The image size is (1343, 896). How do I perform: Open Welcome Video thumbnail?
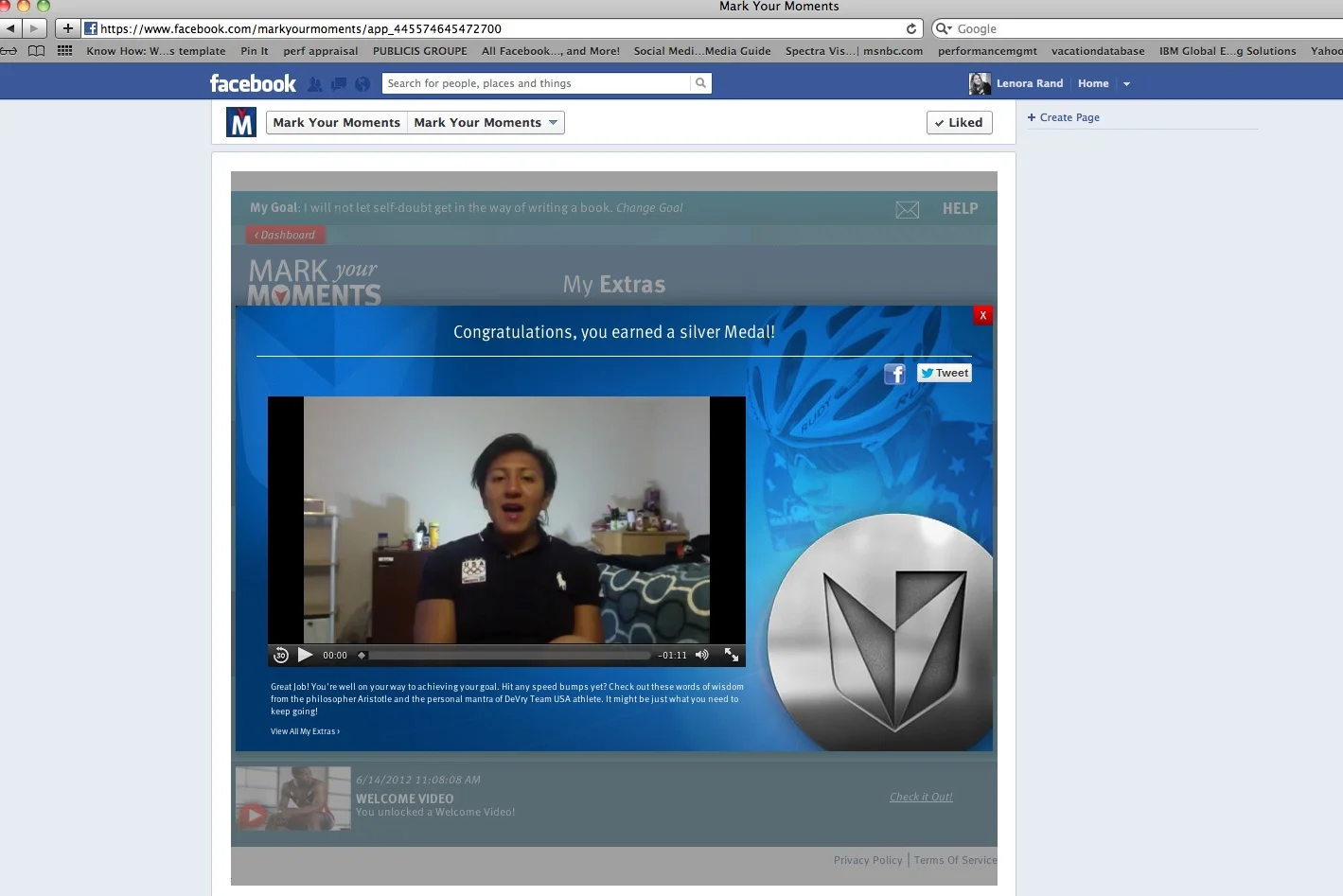[293, 799]
